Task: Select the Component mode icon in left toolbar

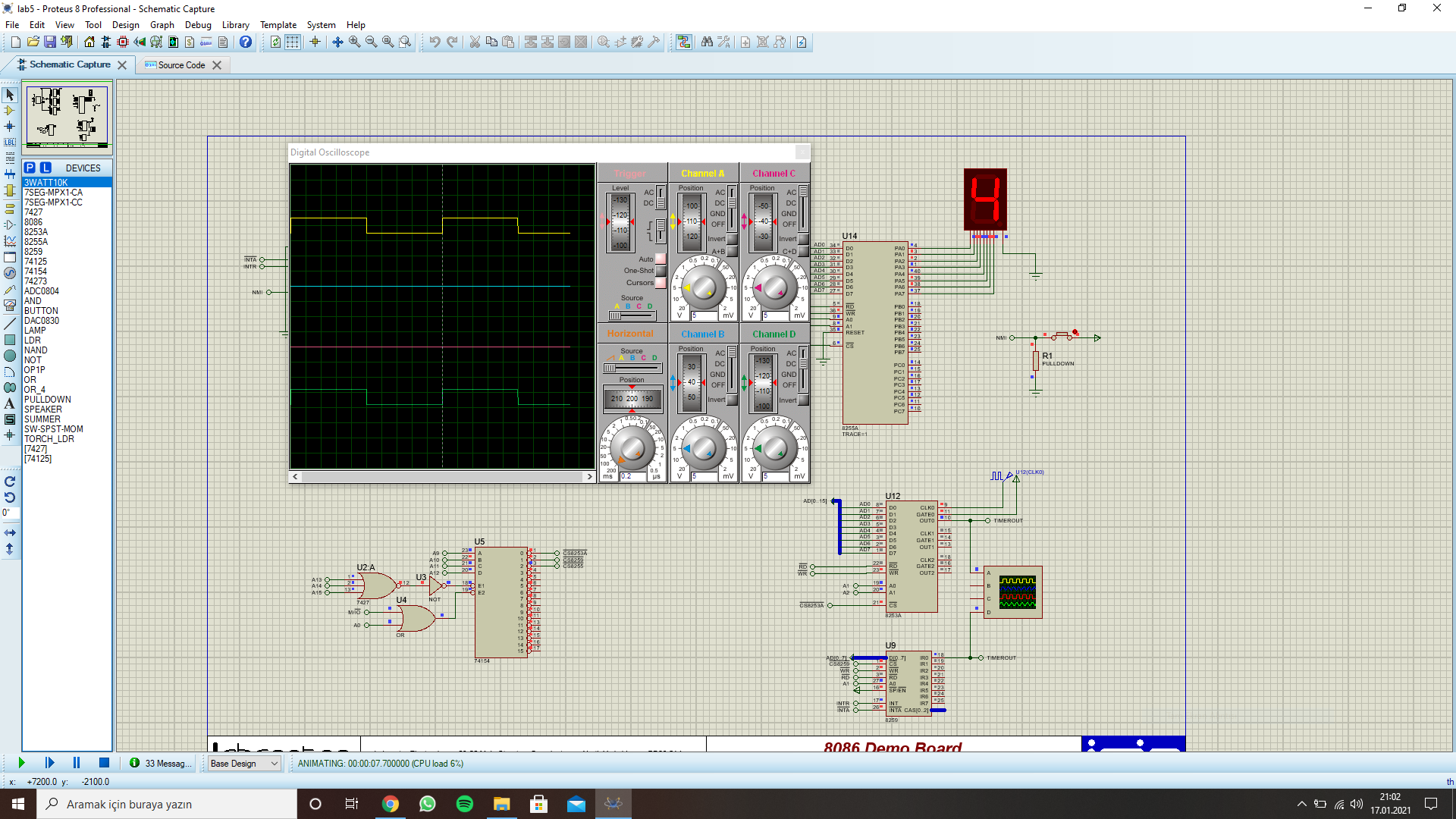Action: pyautogui.click(x=10, y=111)
